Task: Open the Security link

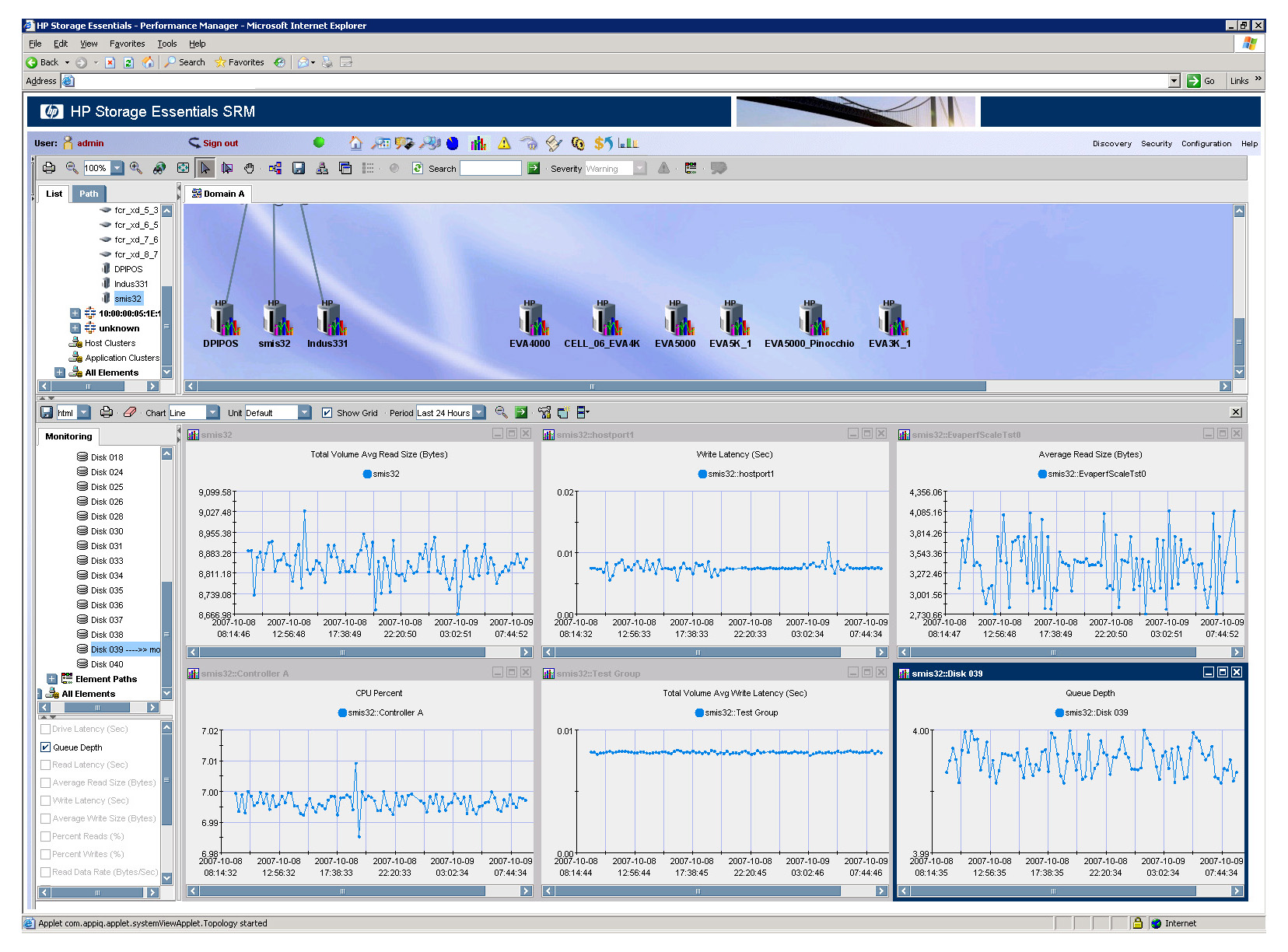Action: [x=1156, y=144]
